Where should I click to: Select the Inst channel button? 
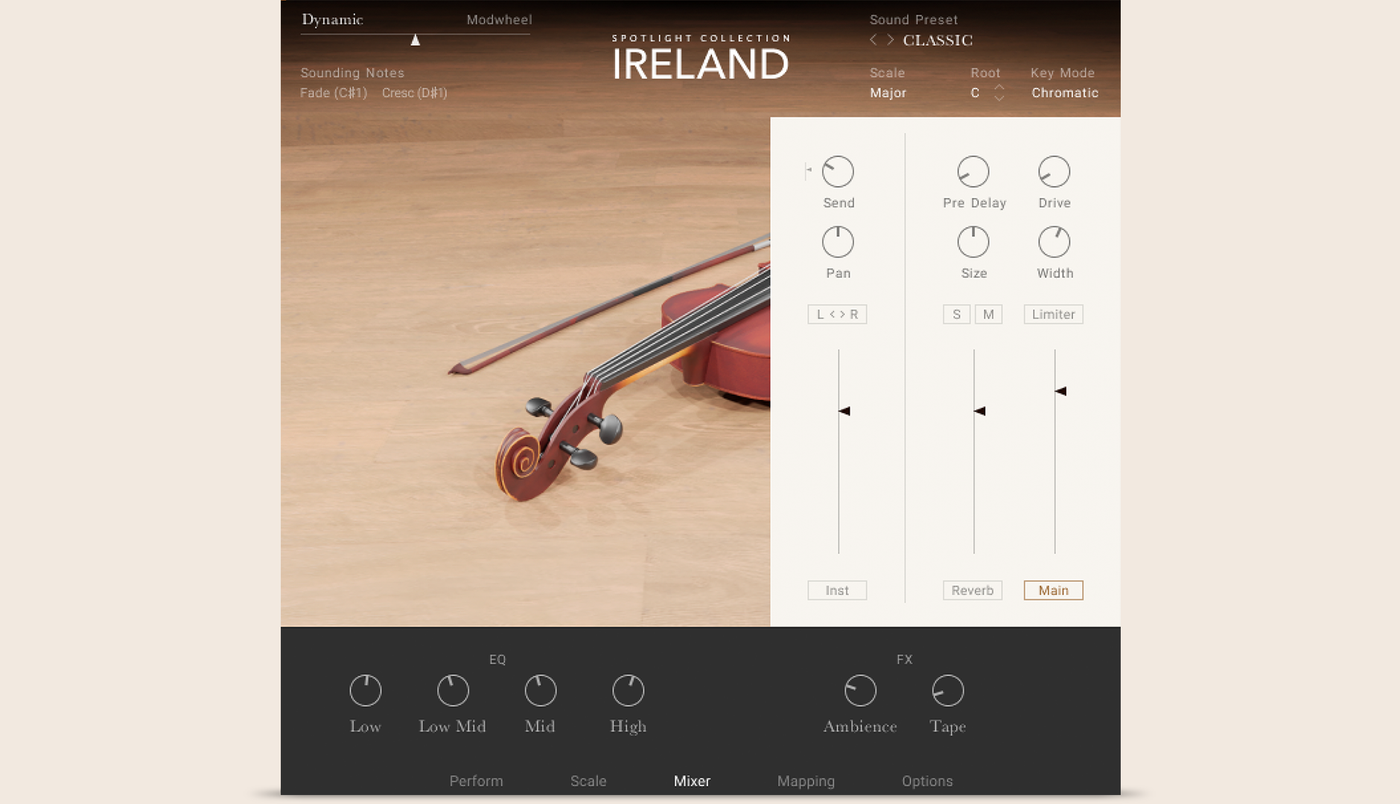tap(837, 590)
